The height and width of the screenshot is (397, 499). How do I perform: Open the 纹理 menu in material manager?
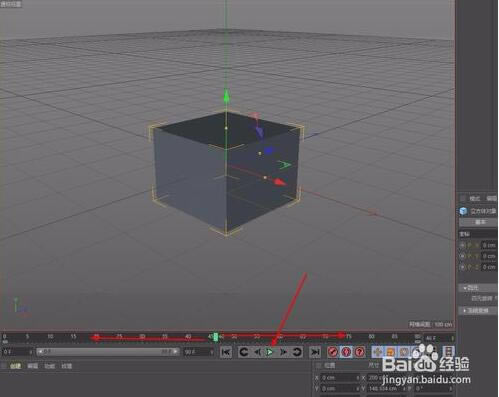[x=67, y=366]
